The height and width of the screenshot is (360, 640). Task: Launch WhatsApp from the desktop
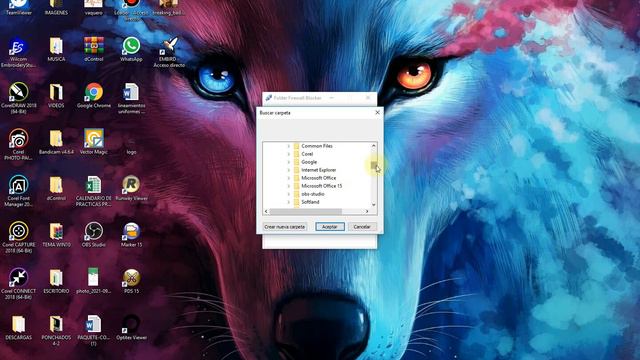(x=131, y=49)
